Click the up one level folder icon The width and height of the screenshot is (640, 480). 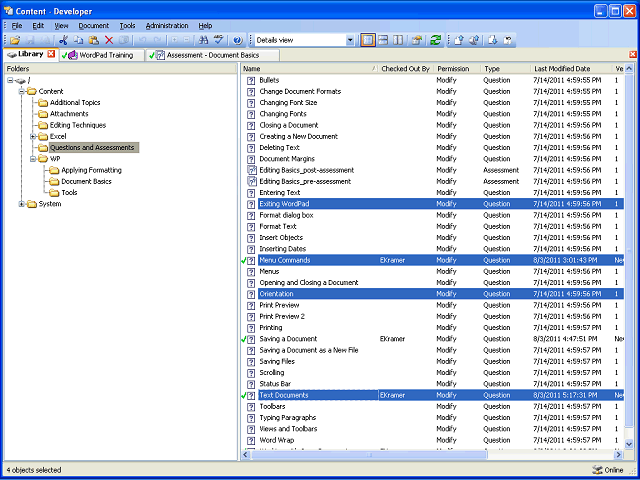click(416, 40)
